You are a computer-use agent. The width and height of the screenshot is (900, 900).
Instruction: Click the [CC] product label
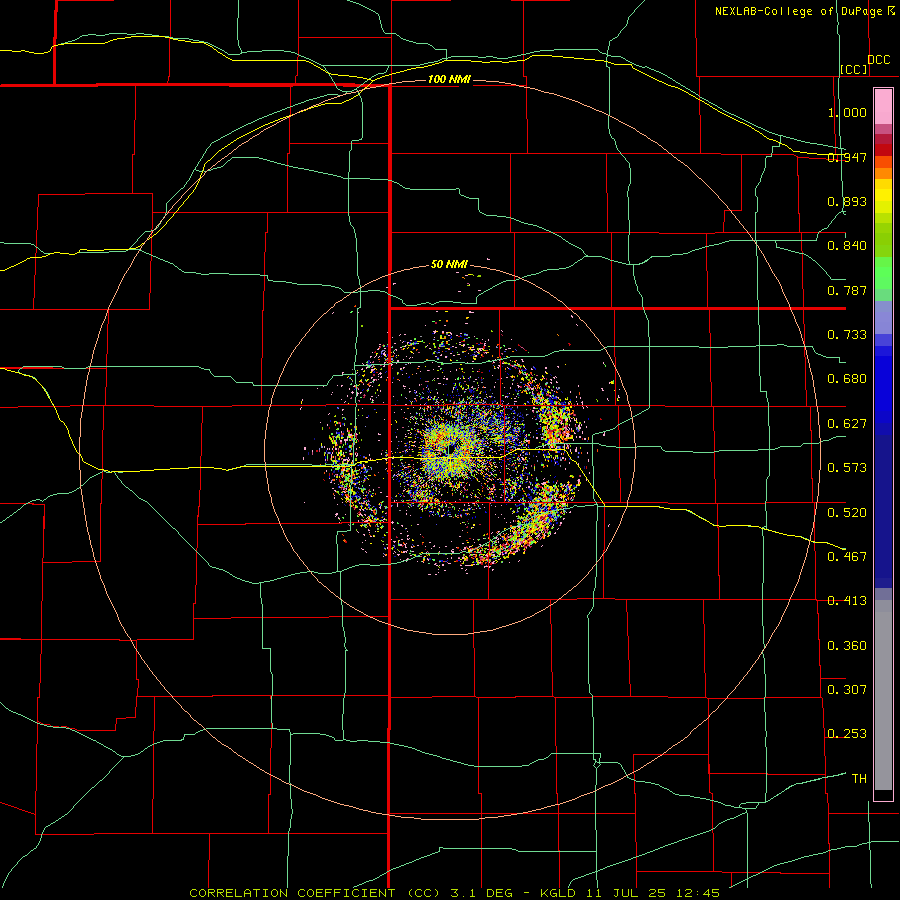(854, 69)
